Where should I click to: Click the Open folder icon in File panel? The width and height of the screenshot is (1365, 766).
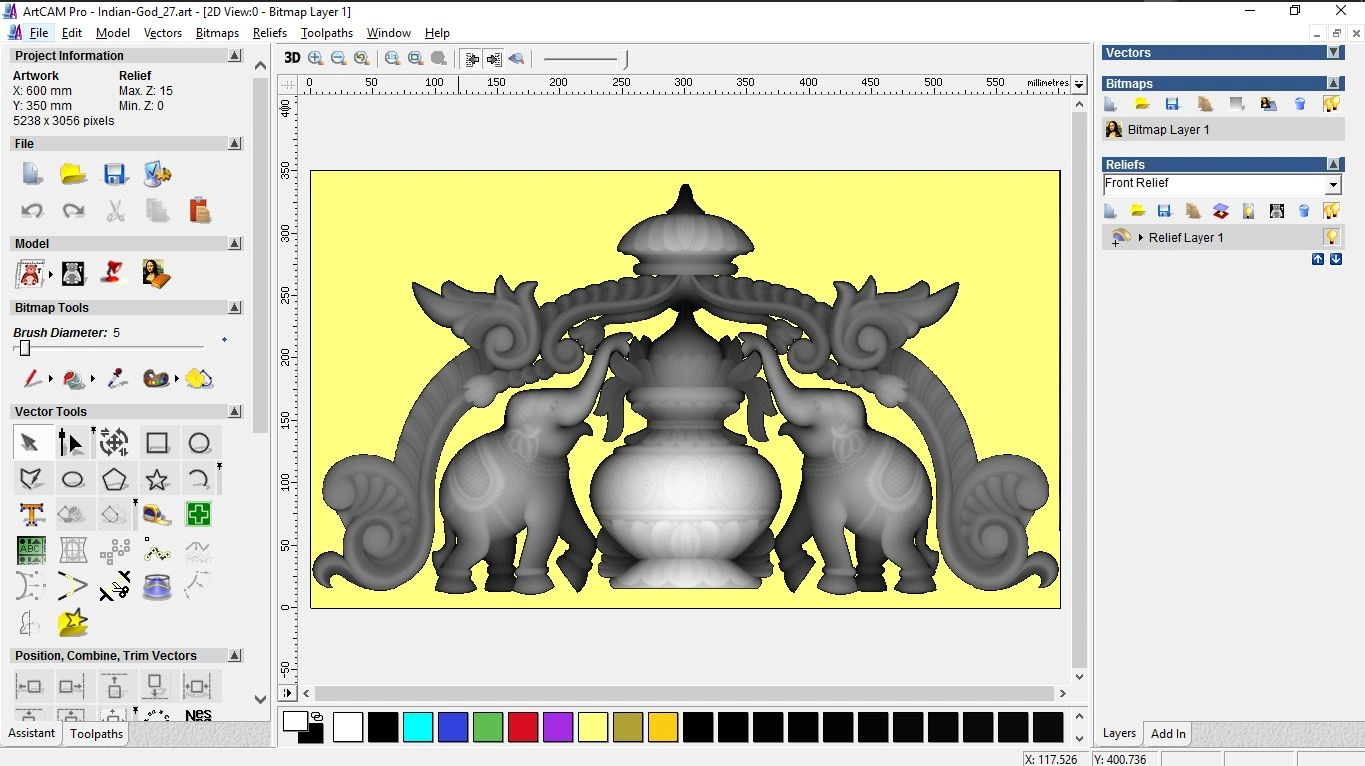click(x=73, y=174)
